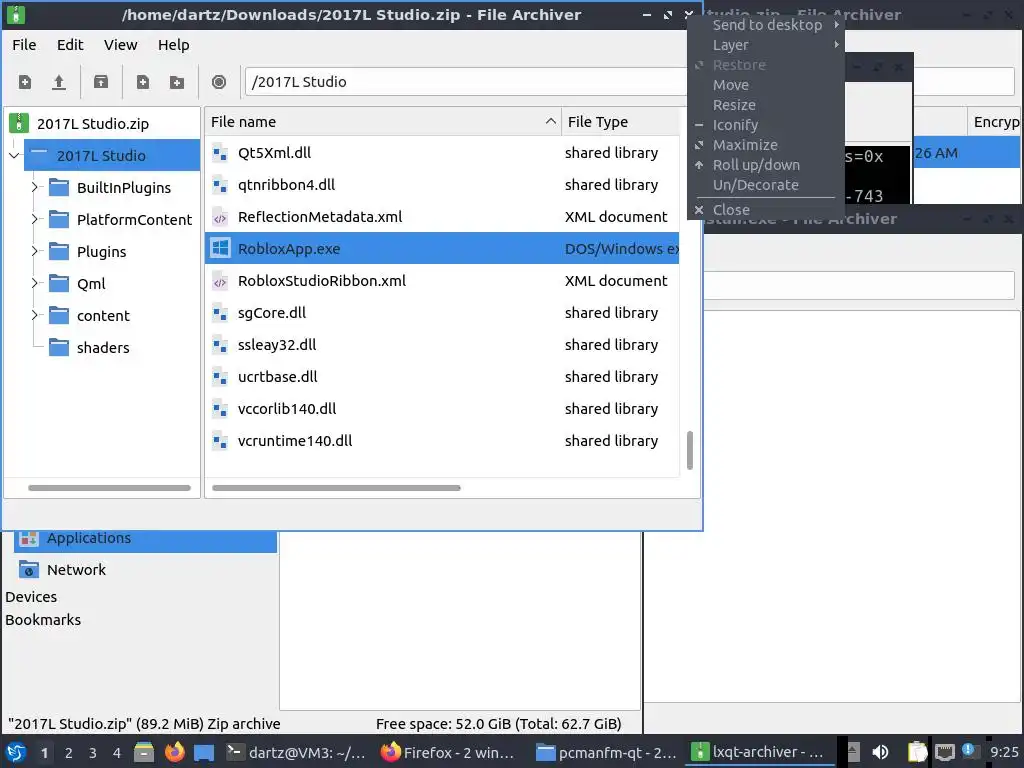The width and height of the screenshot is (1024, 768).
Task: Open the Help menu
Action: (173, 45)
